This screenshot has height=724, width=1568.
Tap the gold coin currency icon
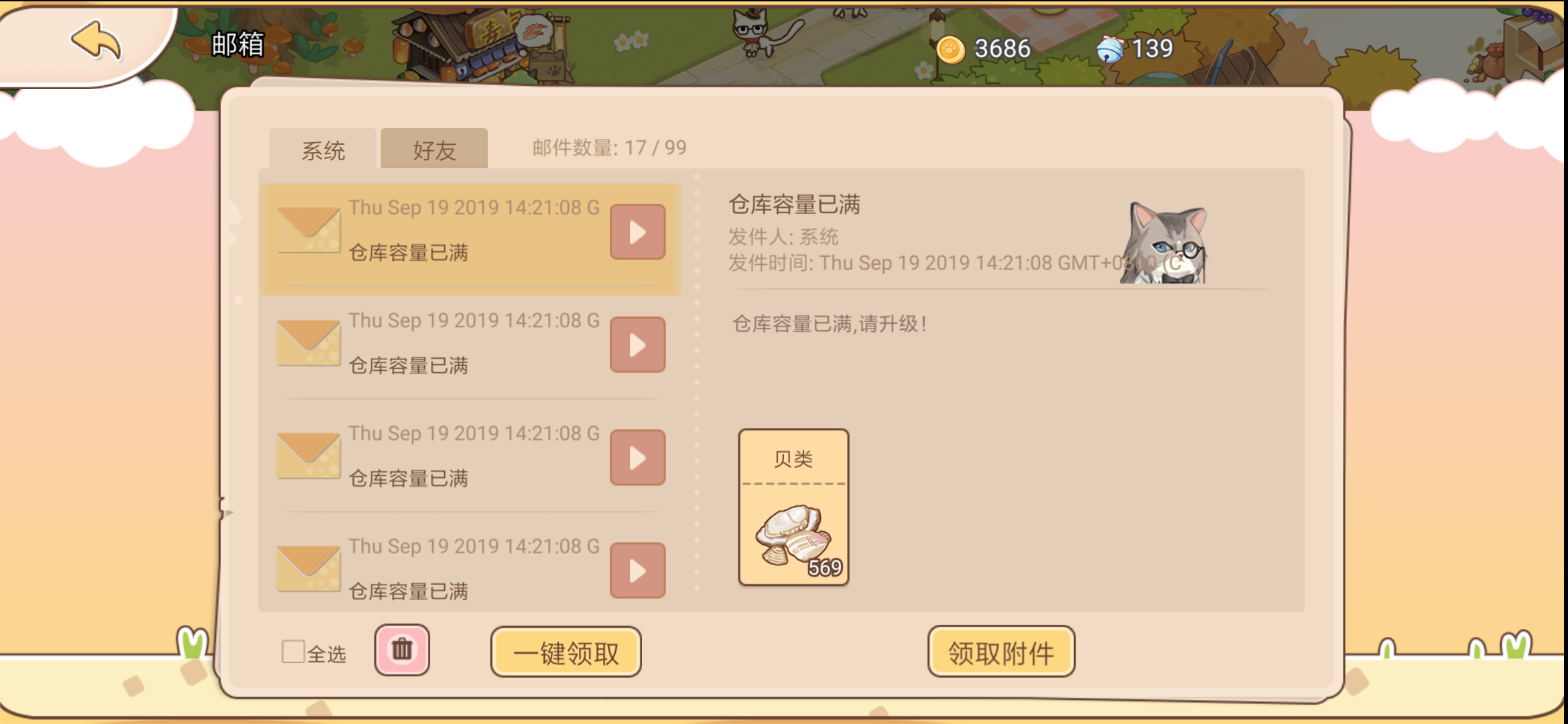(x=950, y=50)
